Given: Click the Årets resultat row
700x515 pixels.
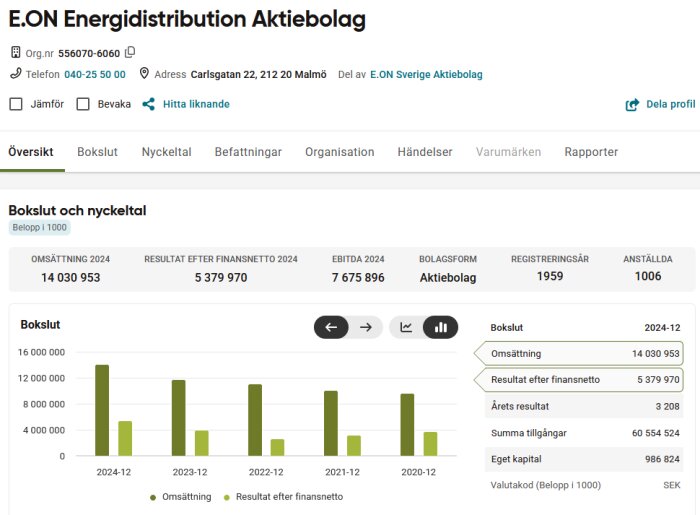Looking at the screenshot, I should coord(584,406).
